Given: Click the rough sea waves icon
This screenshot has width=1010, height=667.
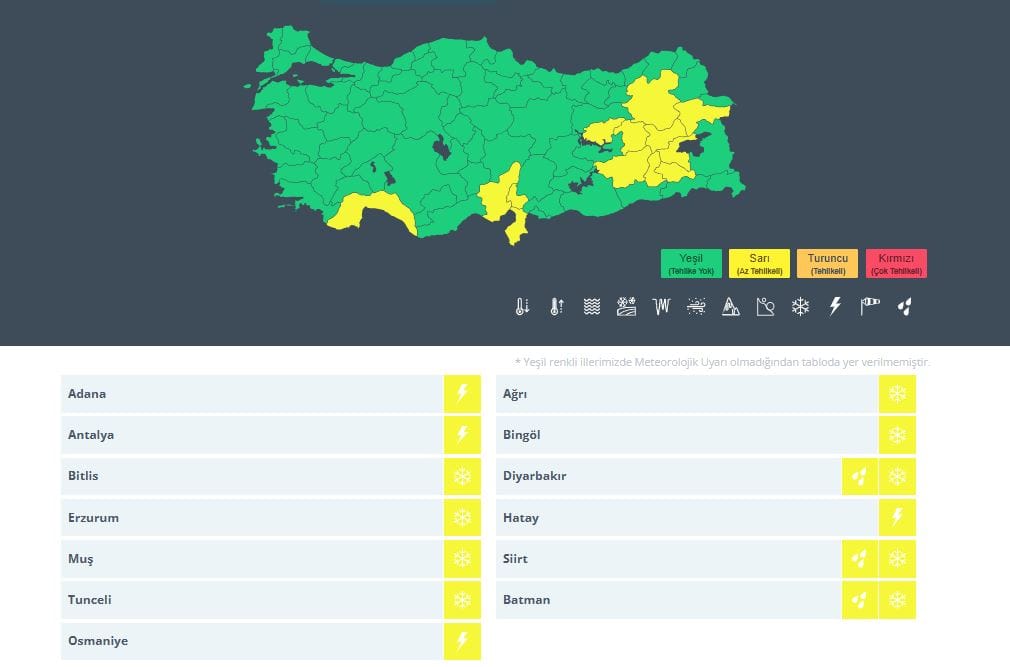Looking at the screenshot, I should tap(590, 307).
